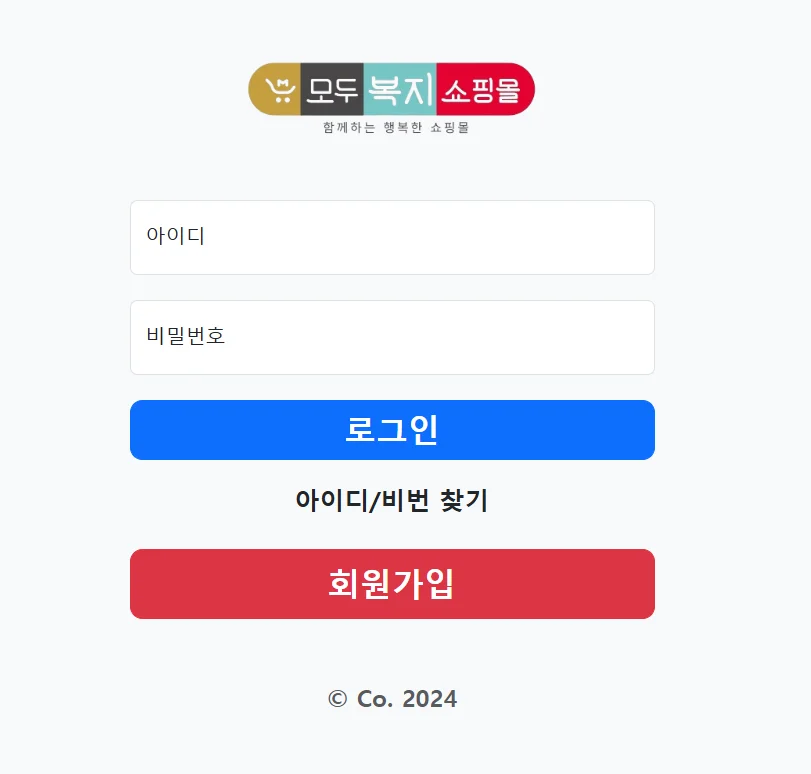Screen dimensions: 811x774
Task: Select the teal 복지 logo segment
Action: coord(401,90)
